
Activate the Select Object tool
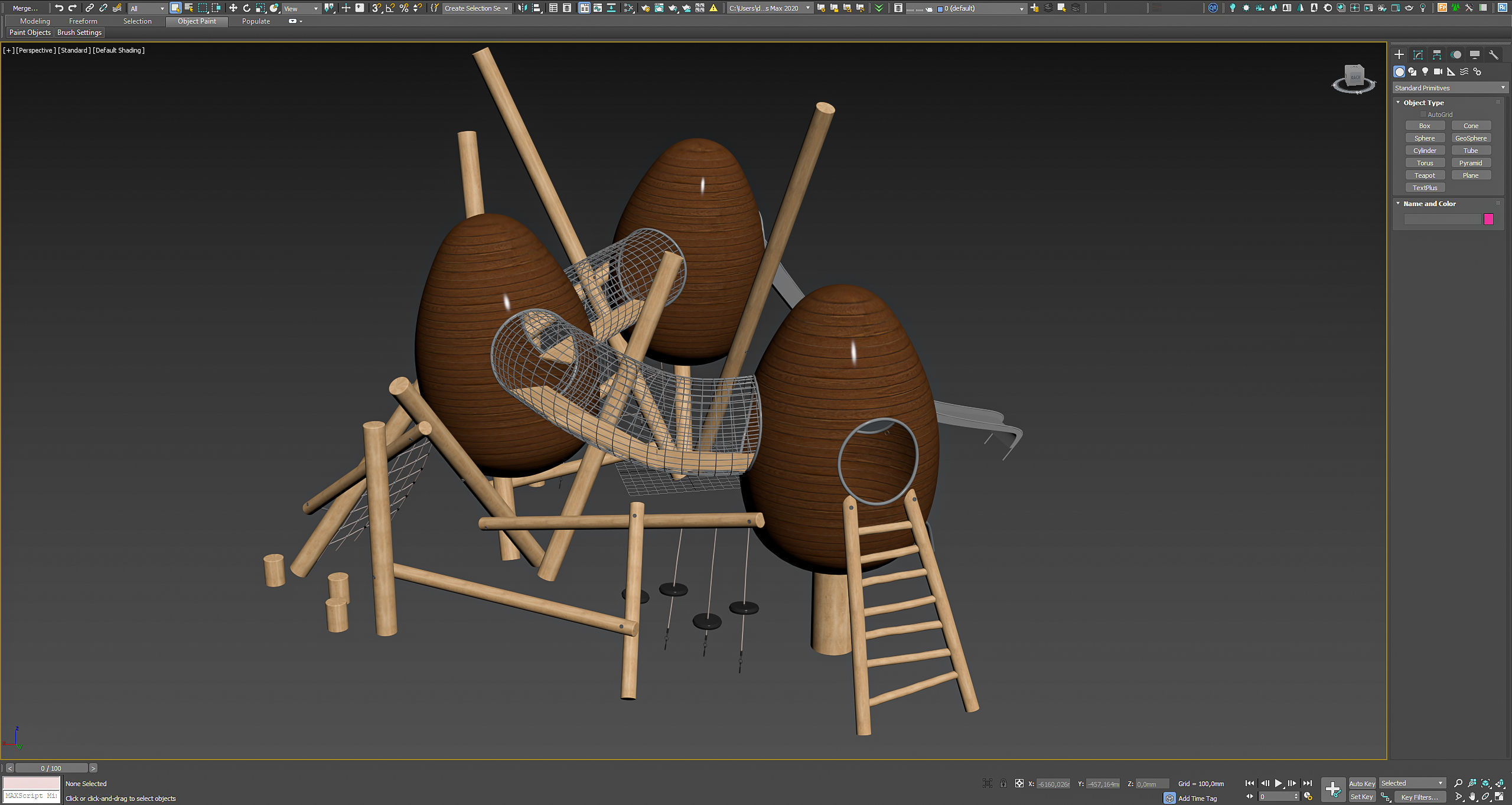pyautogui.click(x=175, y=8)
